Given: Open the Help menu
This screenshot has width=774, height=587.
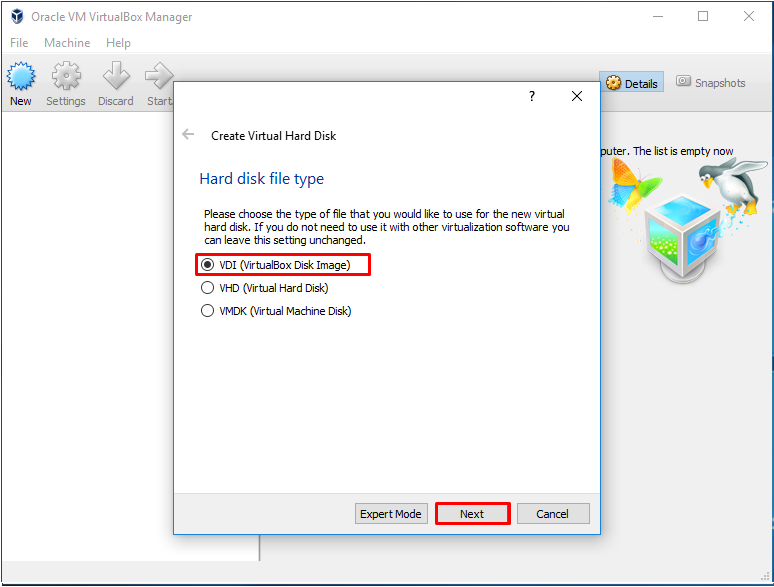Looking at the screenshot, I should point(118,43).
